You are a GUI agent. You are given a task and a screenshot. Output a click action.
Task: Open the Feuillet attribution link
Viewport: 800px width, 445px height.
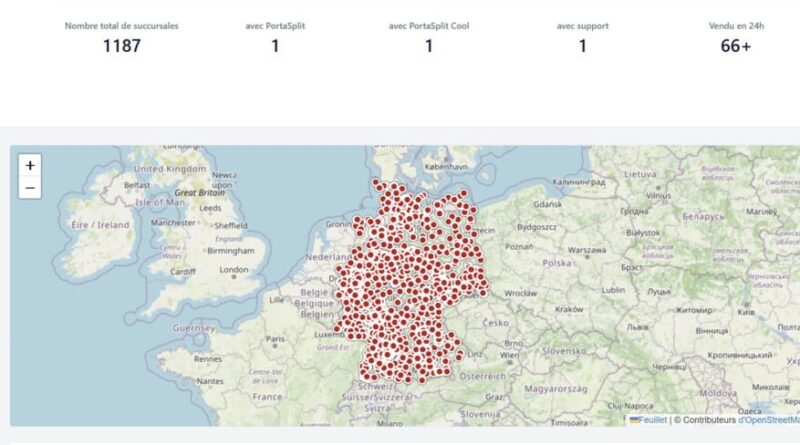pyautogui.click(x=653, y=420)
